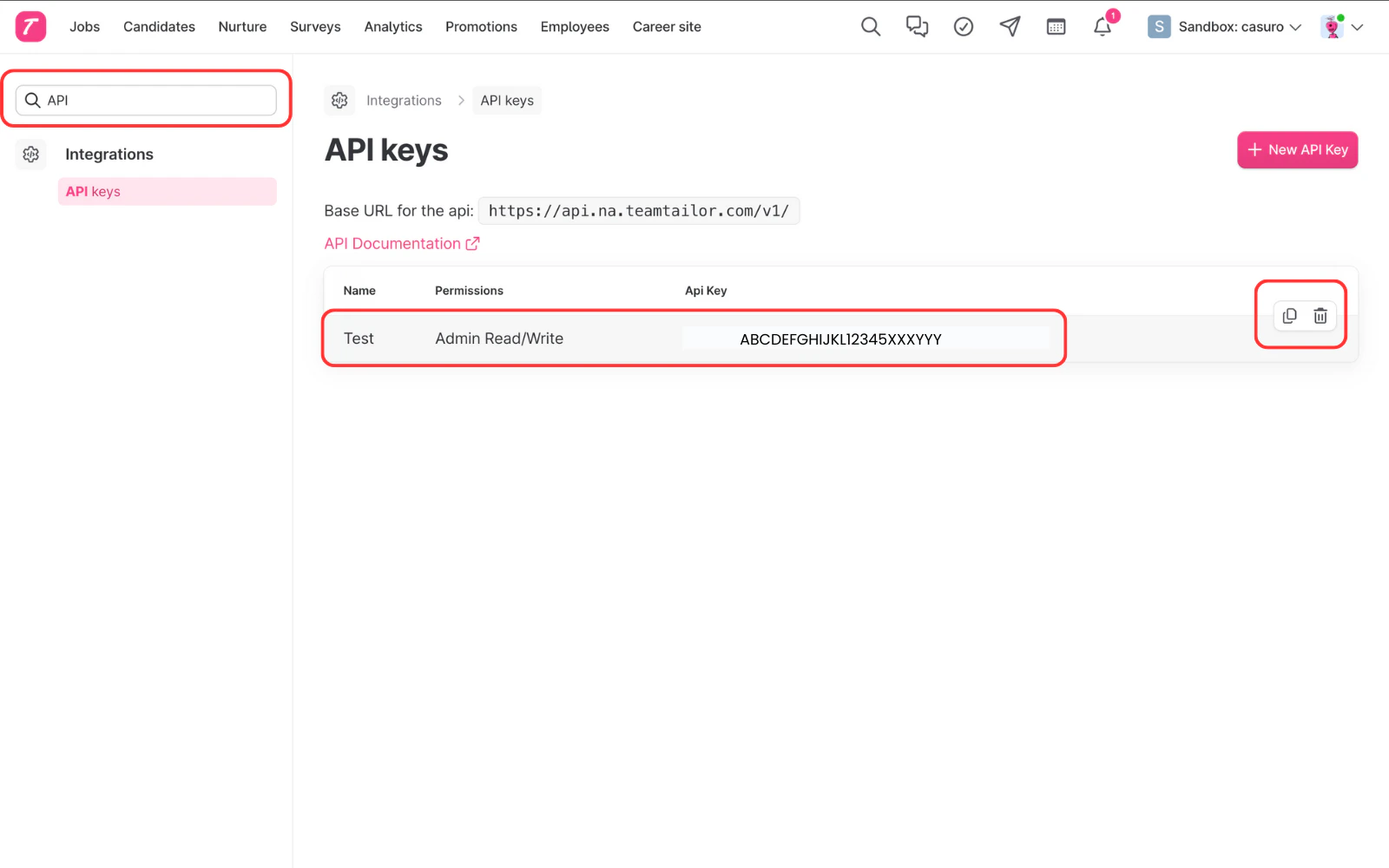Click the Permissions column header
This screenshot has width=1389, height=868.
pos(469,291)
